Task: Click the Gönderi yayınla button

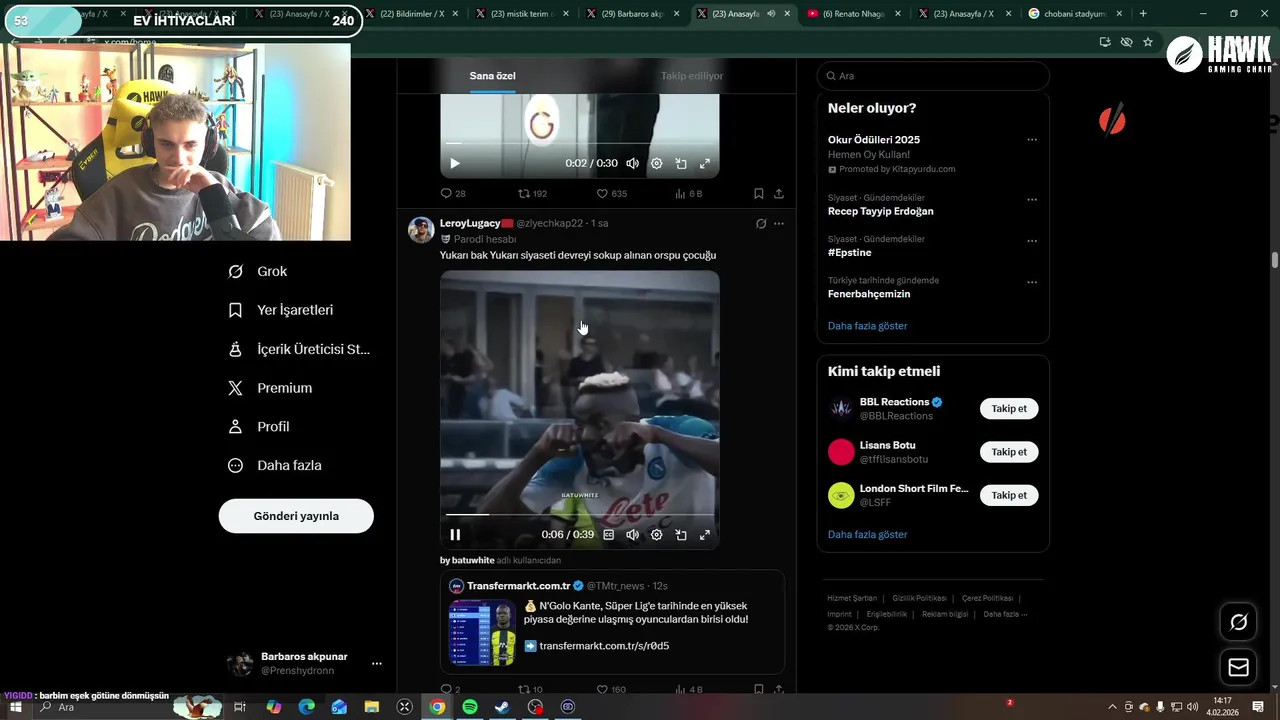Action: coord(296,516)
